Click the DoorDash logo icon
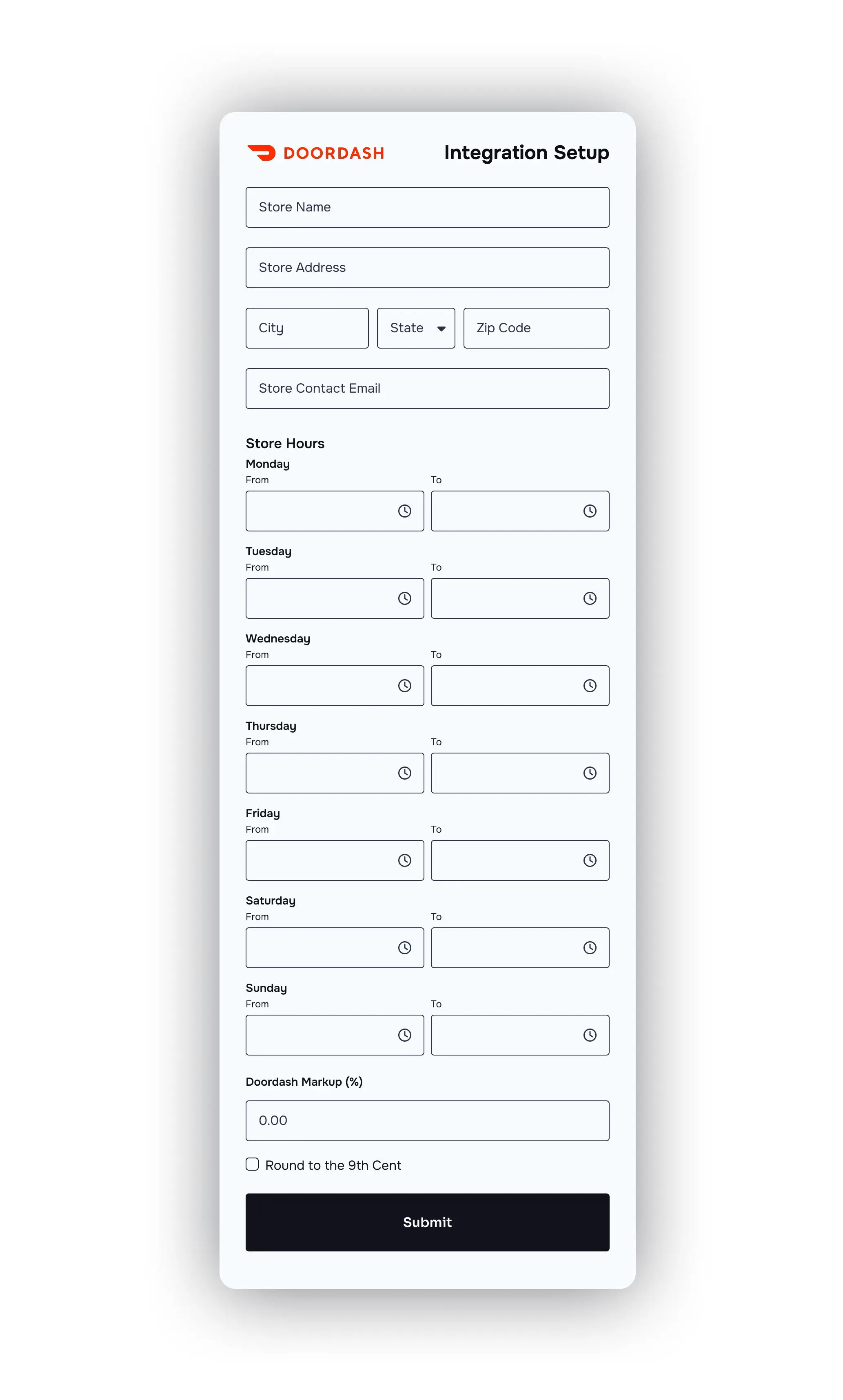 [261, 153]
